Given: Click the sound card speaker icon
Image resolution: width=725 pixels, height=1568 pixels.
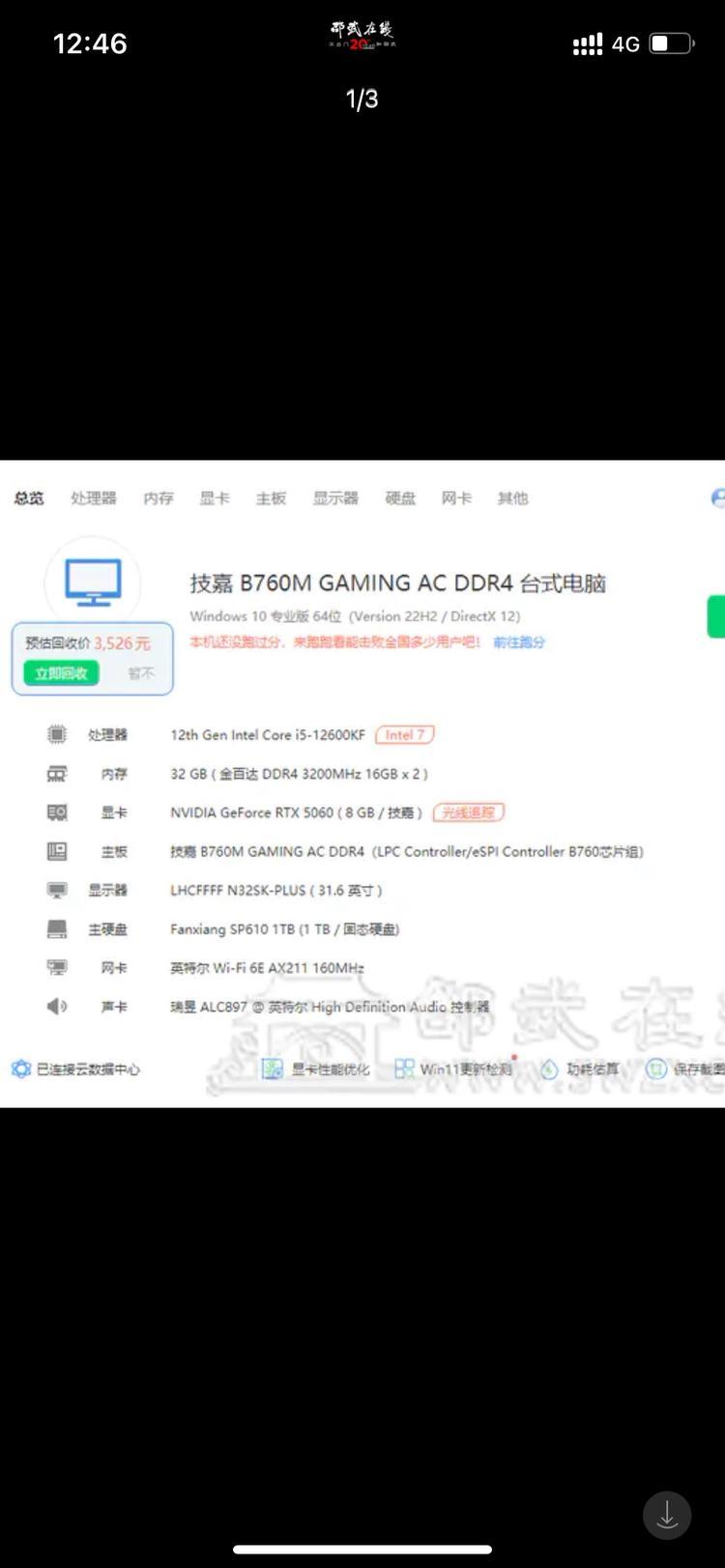Looking at the screenshot, I should click(x=57, y=1006).
